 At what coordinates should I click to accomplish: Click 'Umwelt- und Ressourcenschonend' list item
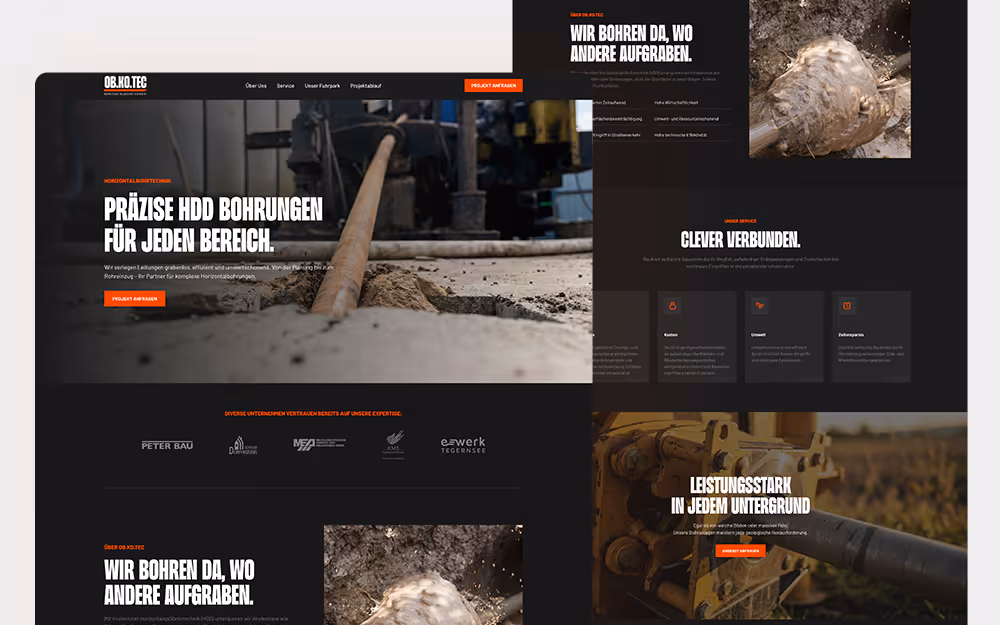[x=686, y=119]
